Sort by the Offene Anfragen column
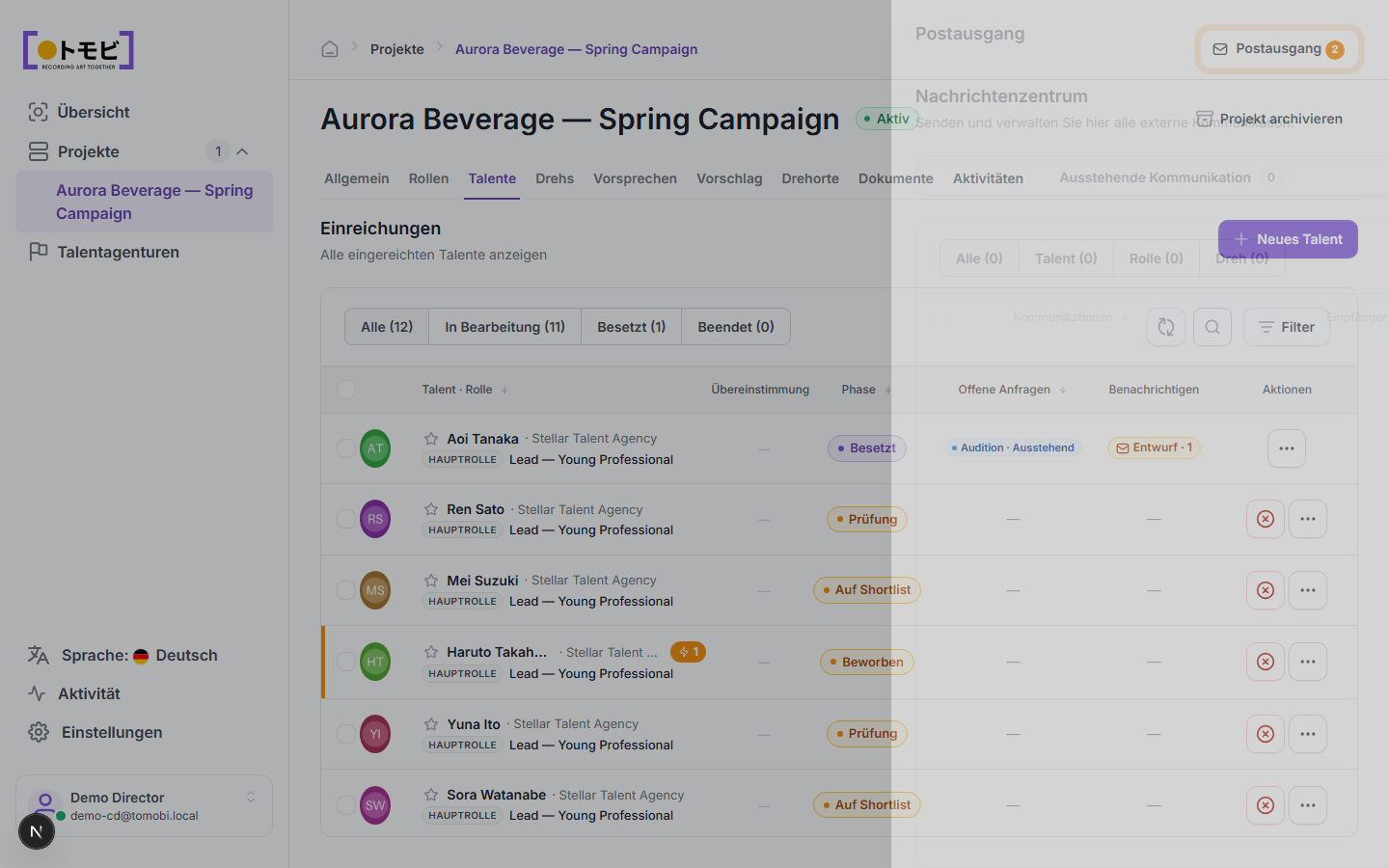Screen dimensions: 1389x868 point(1012,390)
